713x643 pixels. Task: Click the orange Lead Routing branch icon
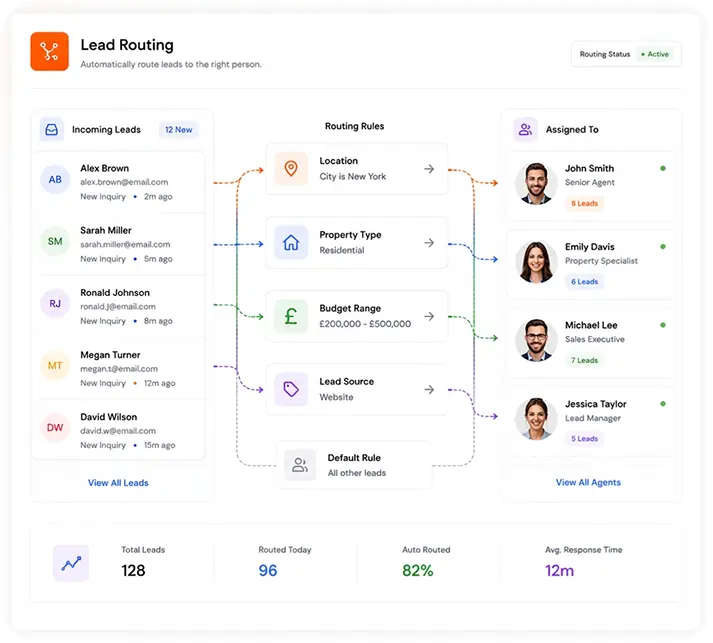point(50,51)
